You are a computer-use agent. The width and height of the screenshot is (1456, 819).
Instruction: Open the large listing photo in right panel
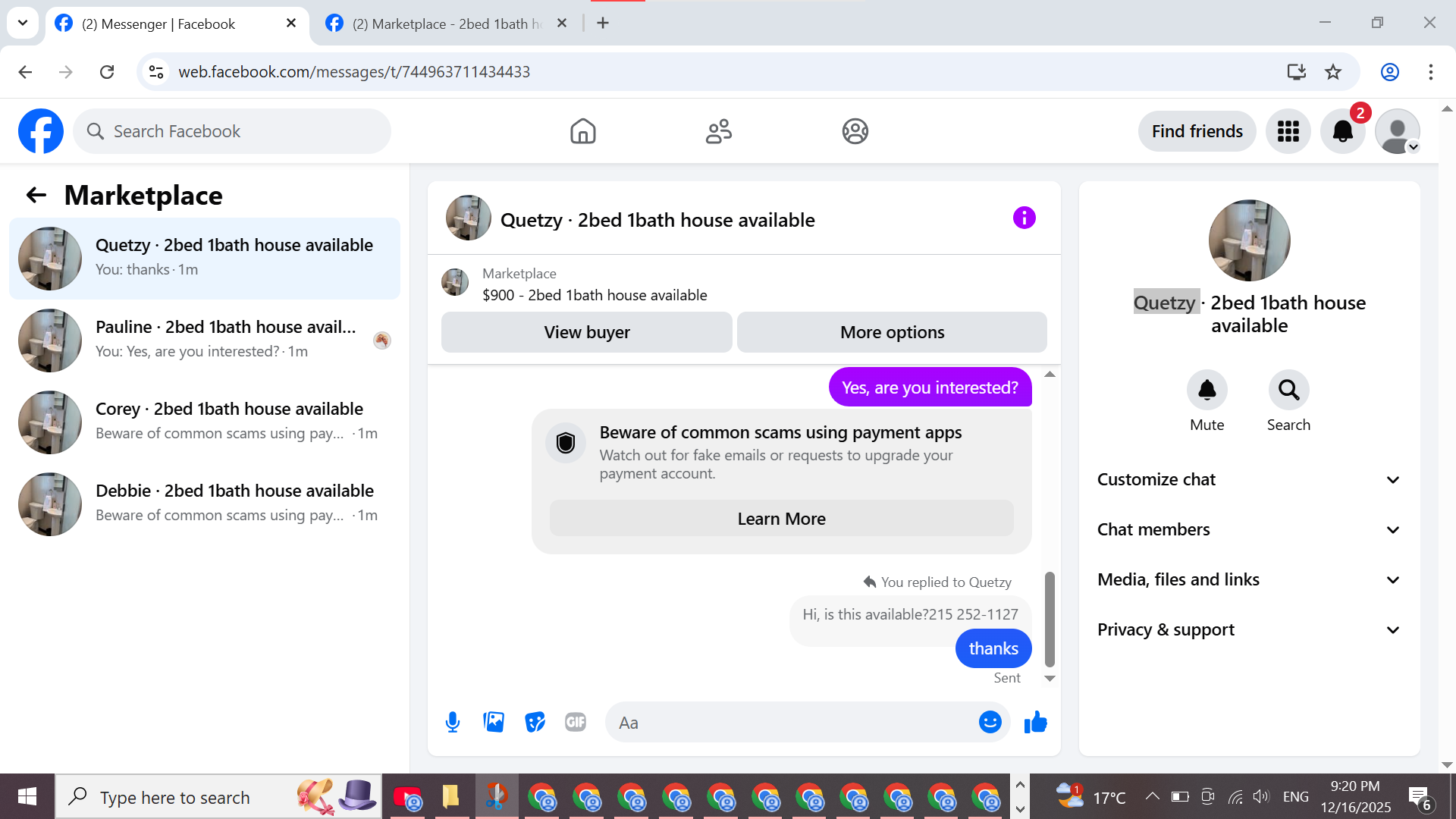click(1249, 240)
